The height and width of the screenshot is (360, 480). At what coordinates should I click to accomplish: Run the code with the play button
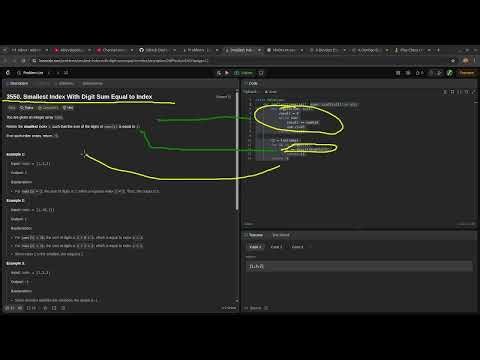tap(227, 73)
